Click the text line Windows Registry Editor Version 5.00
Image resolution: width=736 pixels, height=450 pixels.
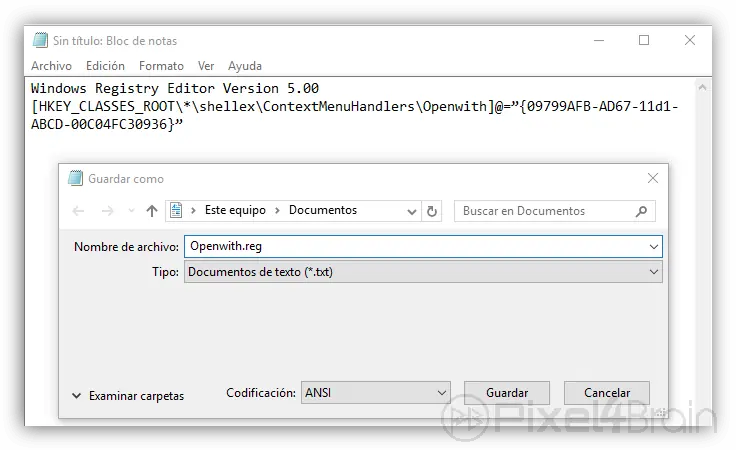pos(175,88)
